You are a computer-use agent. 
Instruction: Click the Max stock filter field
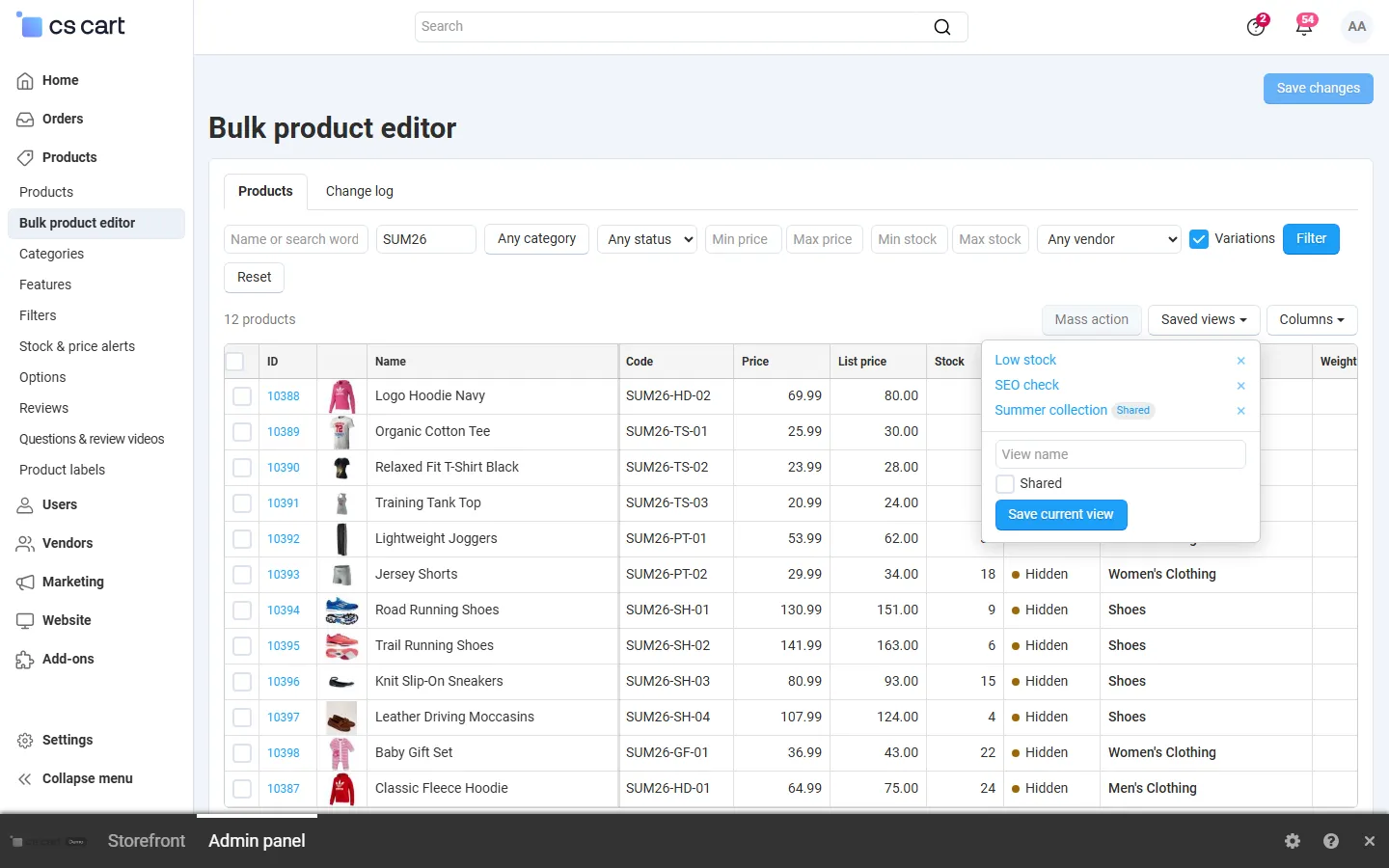[x=991, y=239]
